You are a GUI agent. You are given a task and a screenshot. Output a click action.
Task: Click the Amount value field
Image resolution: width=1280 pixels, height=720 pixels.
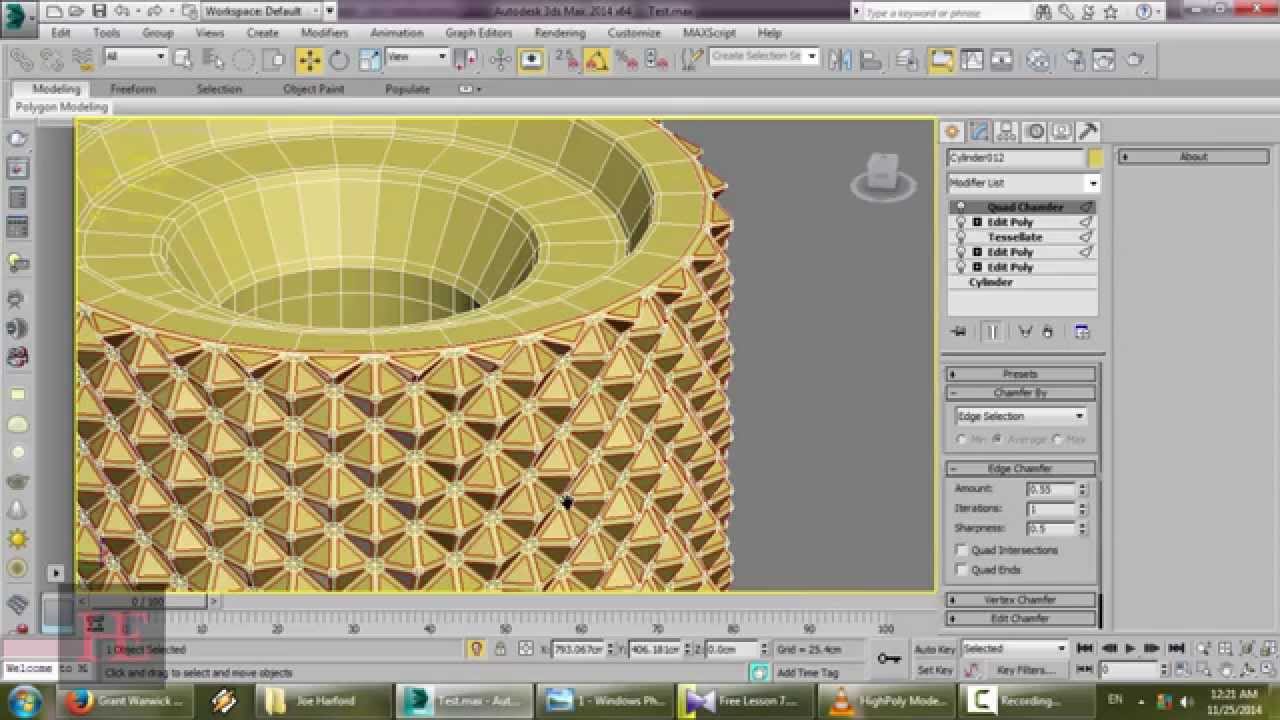pos(1051,489)
